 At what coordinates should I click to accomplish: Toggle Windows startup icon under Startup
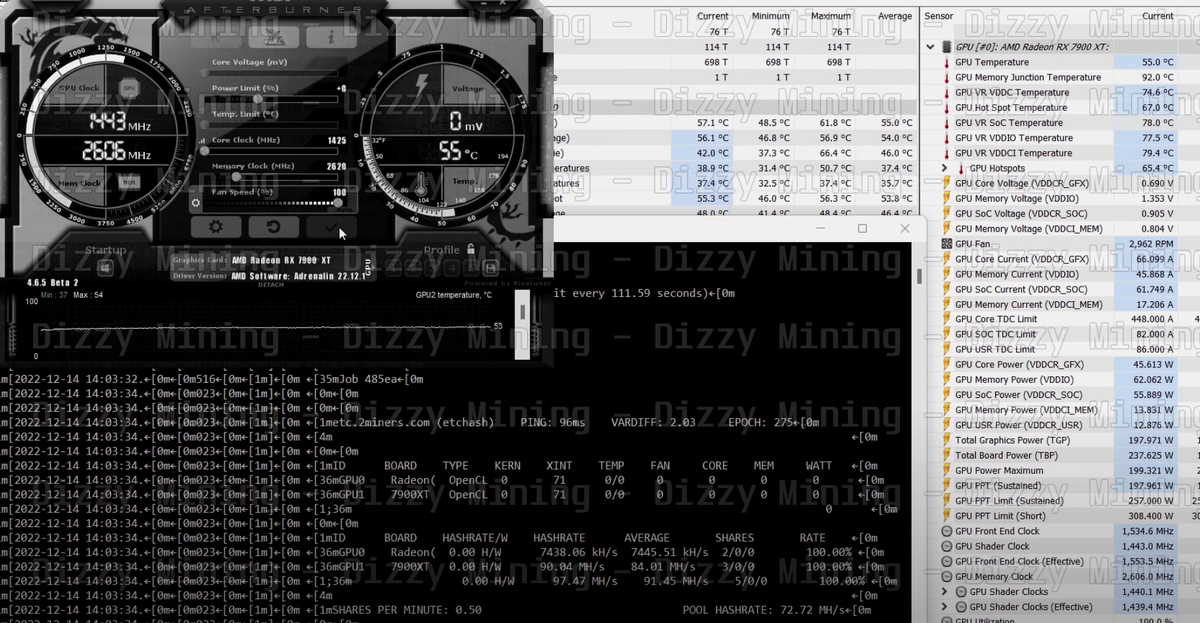(x=105, y=267)
